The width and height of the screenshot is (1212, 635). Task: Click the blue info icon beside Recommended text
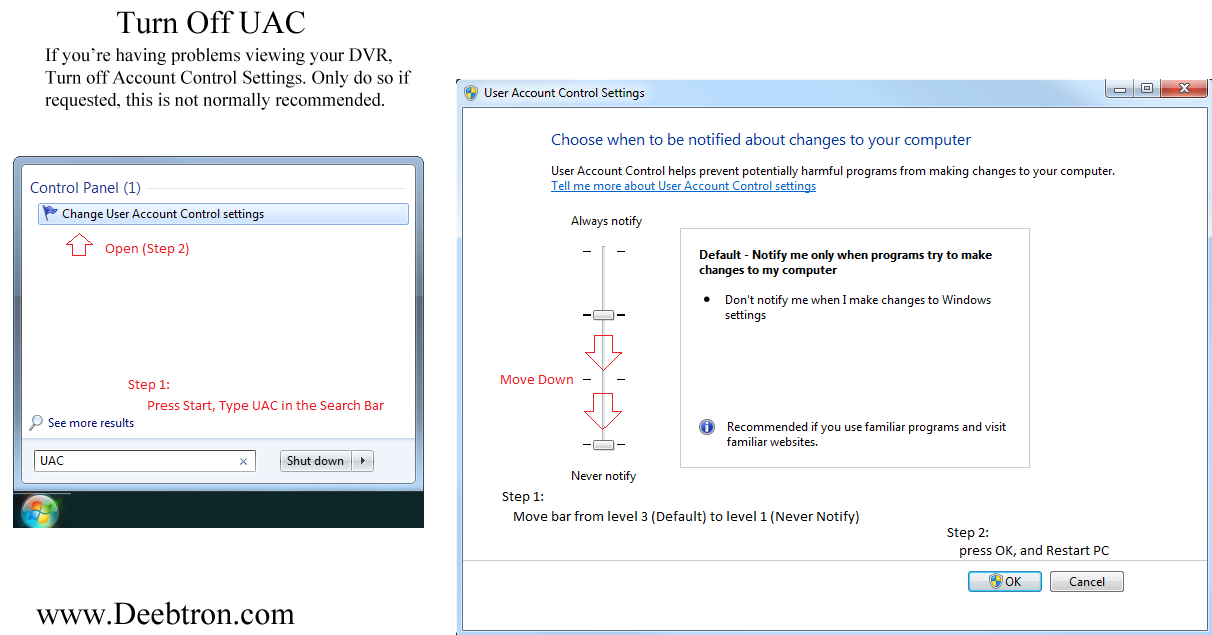click(x=707, y=427)
